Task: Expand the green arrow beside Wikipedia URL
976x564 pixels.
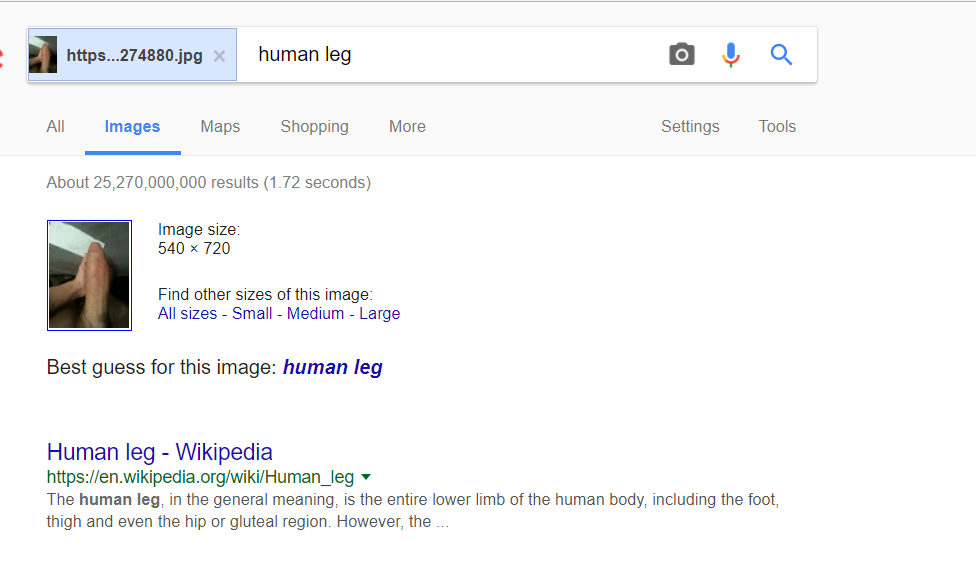Action: [x=366, y=477]
